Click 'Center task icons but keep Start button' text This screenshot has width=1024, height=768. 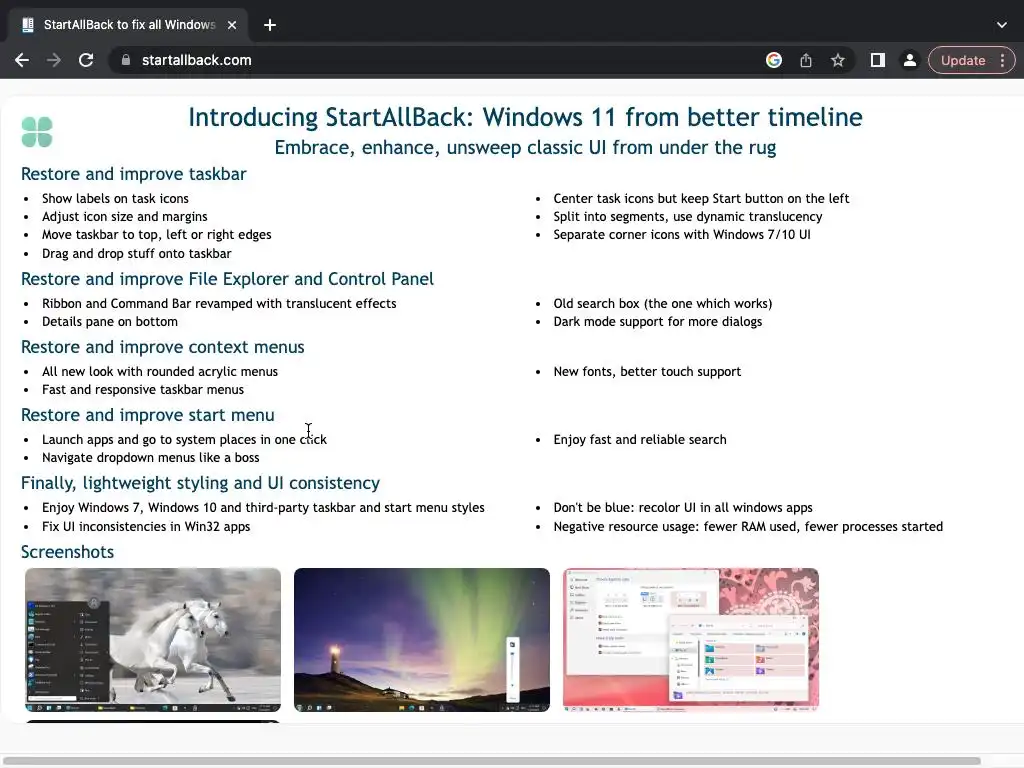[701, 199]
